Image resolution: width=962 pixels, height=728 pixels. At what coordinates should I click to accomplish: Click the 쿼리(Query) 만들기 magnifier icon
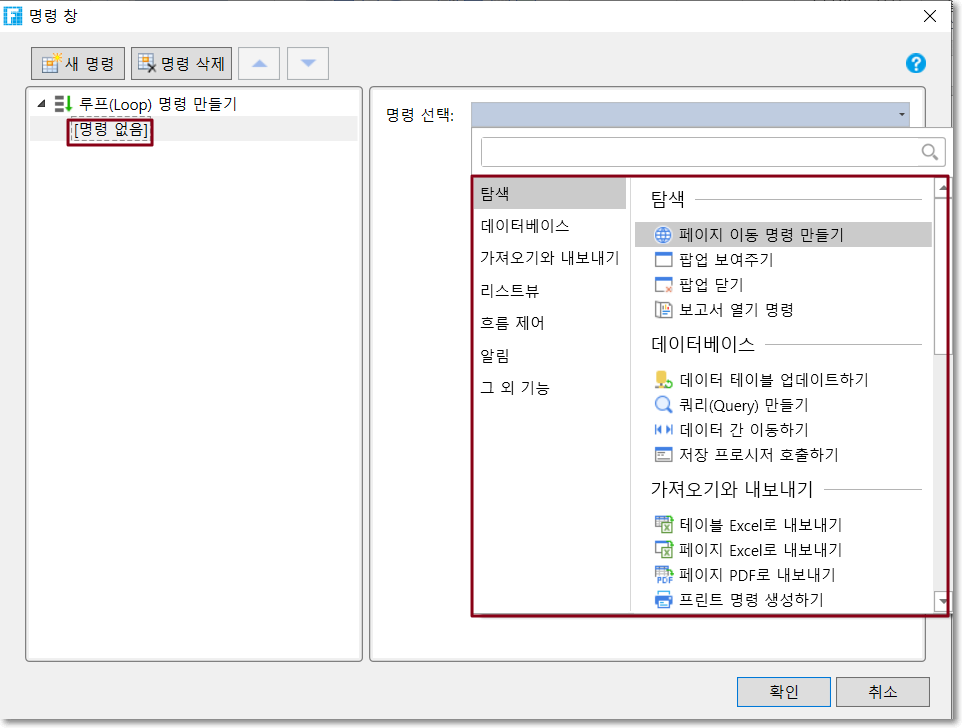[663, 405]
